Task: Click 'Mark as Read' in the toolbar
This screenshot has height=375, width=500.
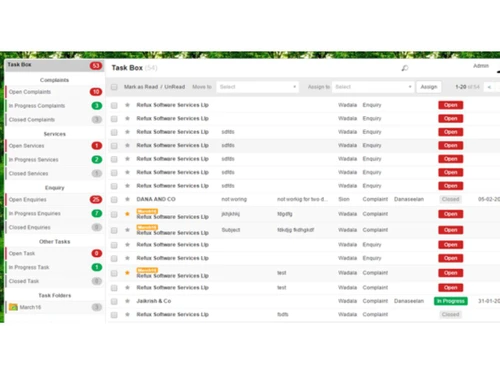Action: pyautogui.click(x=141, y=87)
